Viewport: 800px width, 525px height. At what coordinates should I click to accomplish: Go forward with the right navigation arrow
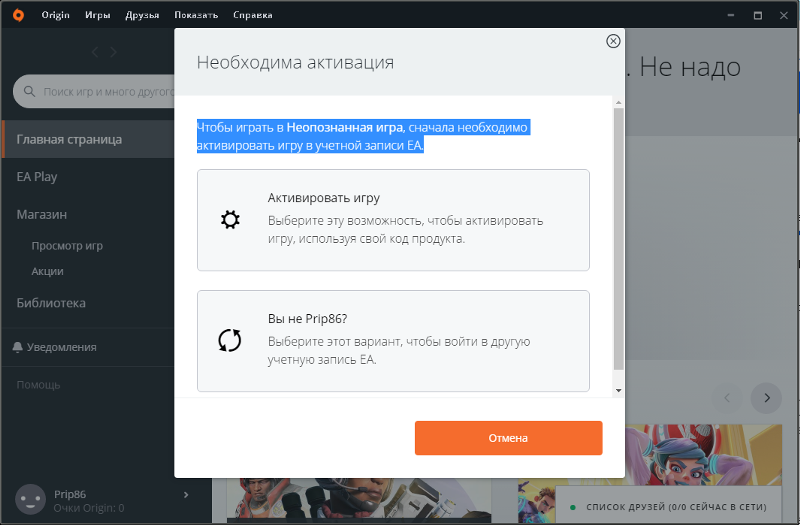(x=113, y=52)
